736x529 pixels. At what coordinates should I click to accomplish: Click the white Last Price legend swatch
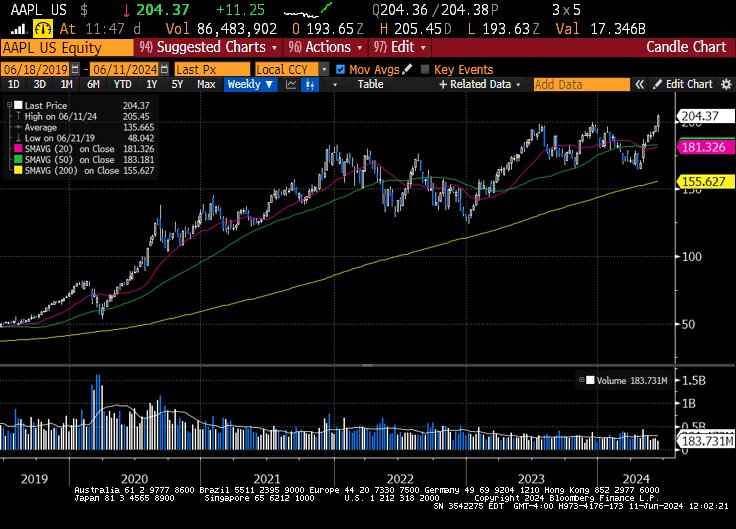point(18,105)
